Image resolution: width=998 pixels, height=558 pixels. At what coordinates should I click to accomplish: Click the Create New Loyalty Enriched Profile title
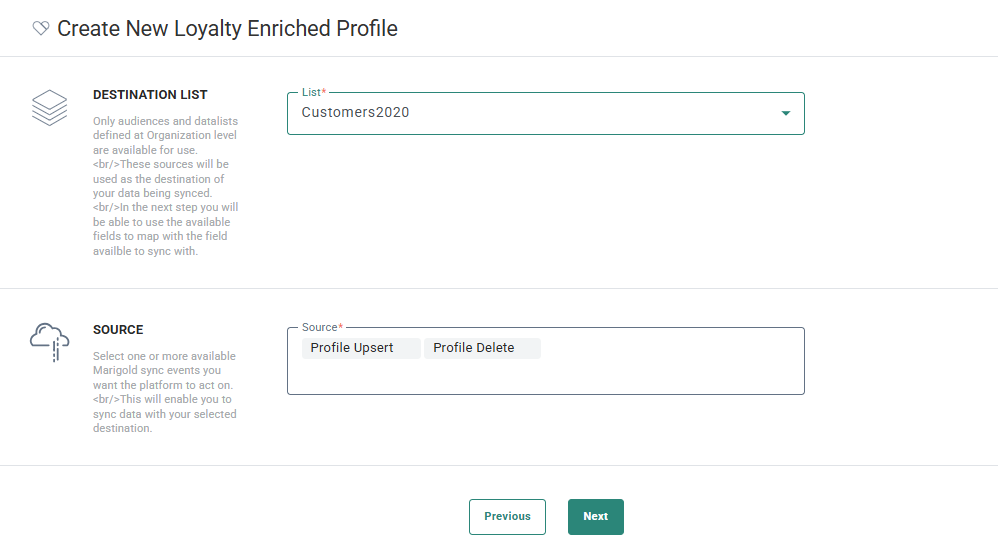[227, 29]
